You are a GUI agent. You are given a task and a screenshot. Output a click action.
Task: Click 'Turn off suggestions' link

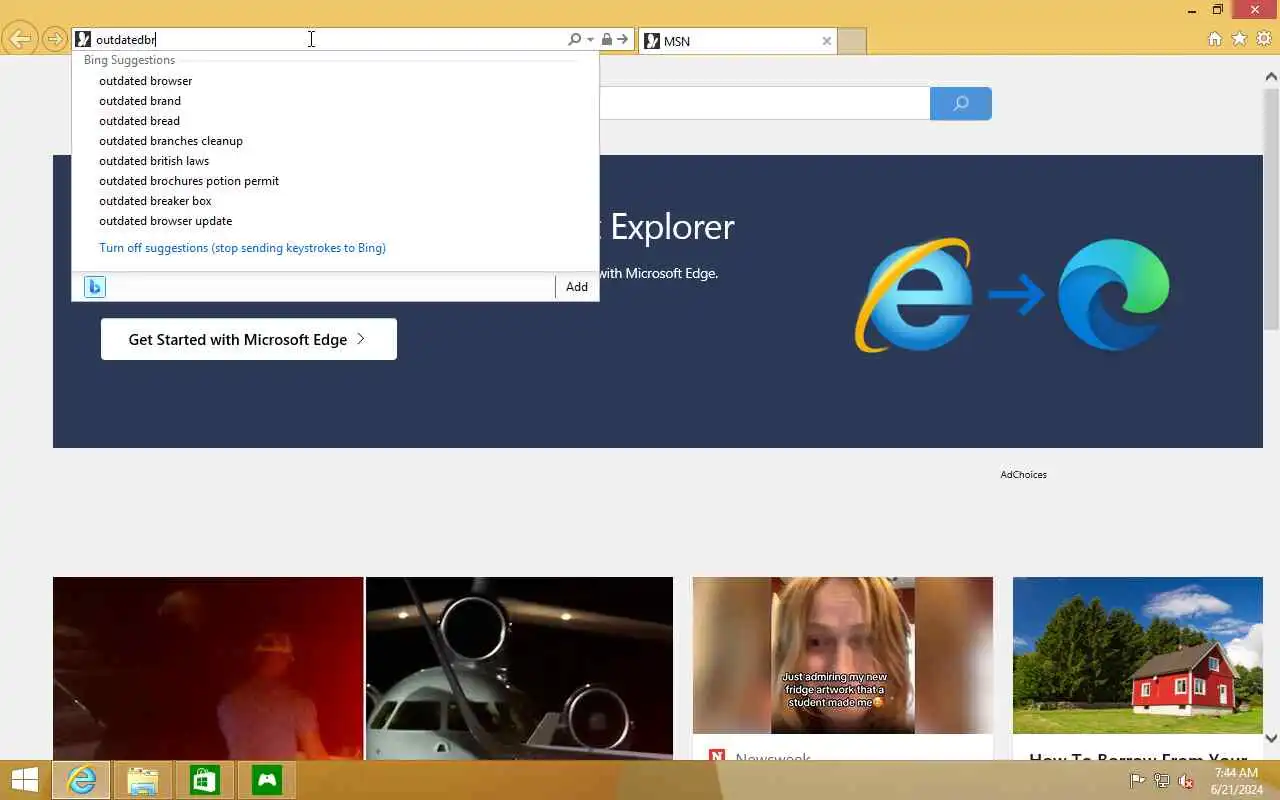[242, 248]
